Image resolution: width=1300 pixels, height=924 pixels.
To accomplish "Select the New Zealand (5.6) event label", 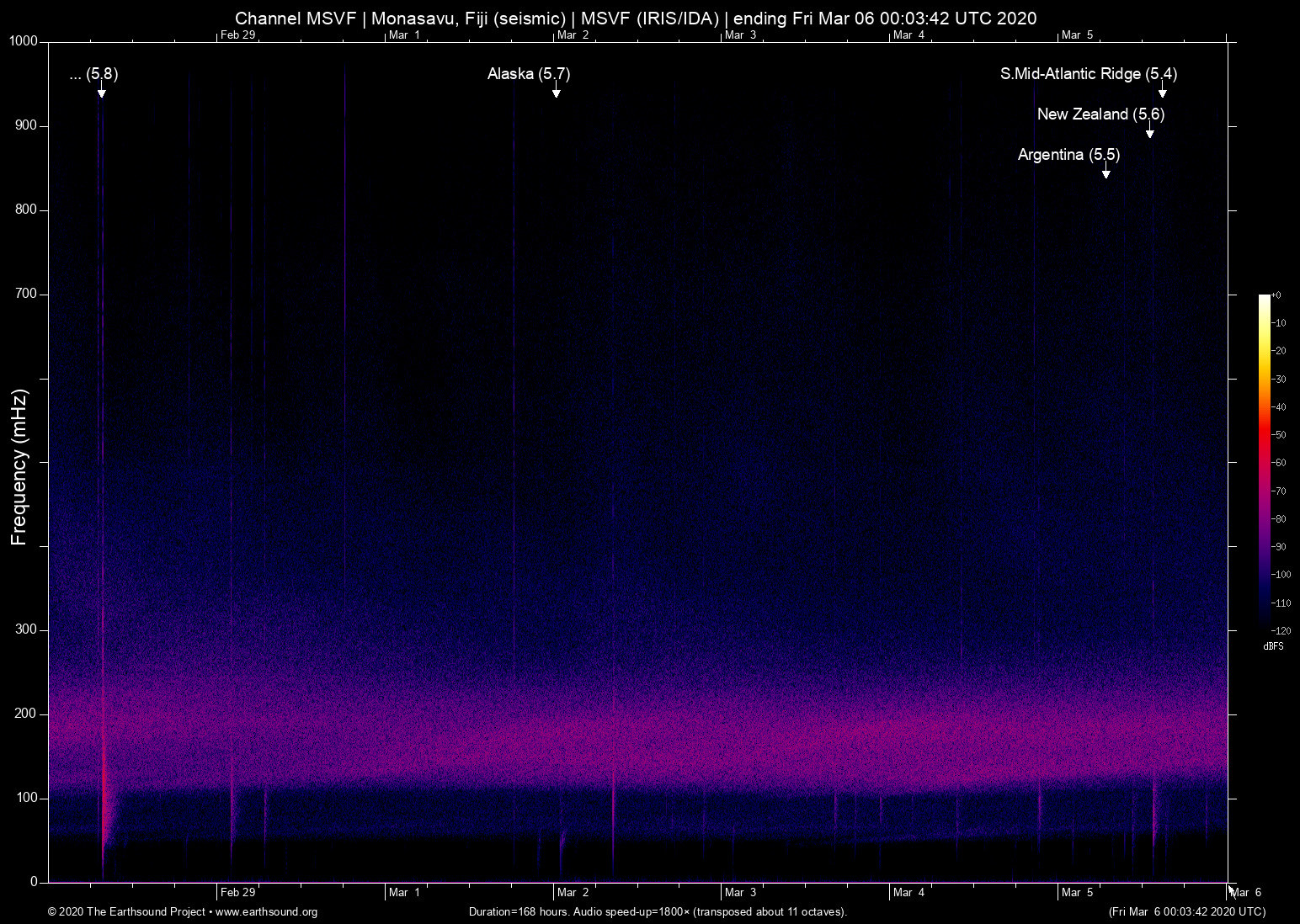I will [1100, 114].
